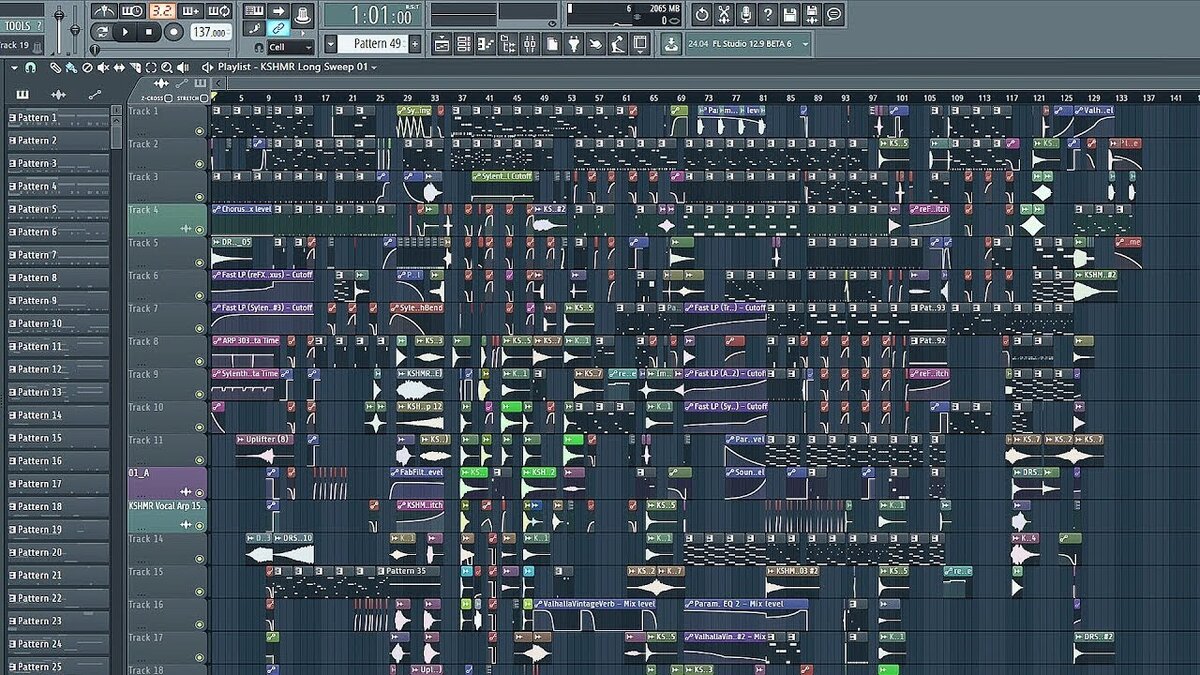Select the Draw pencil tool in Playlist
This screenshot has width=1200, height=675.
[56, 67]
